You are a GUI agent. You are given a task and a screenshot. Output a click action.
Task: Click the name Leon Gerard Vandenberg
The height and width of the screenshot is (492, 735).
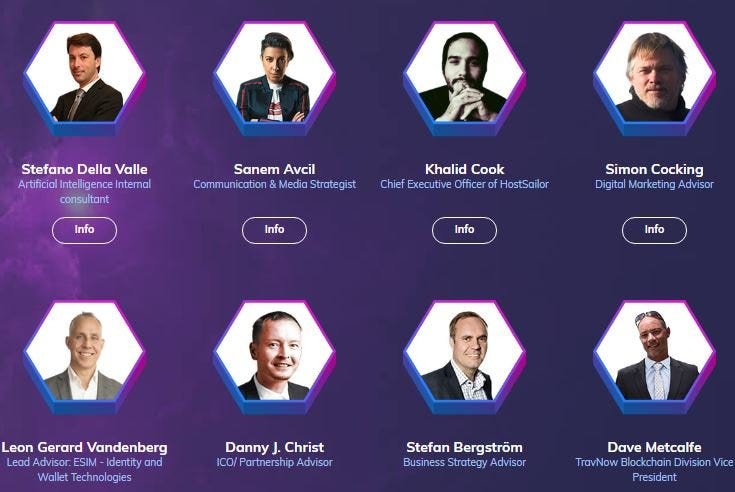click(x=84, y=447)
